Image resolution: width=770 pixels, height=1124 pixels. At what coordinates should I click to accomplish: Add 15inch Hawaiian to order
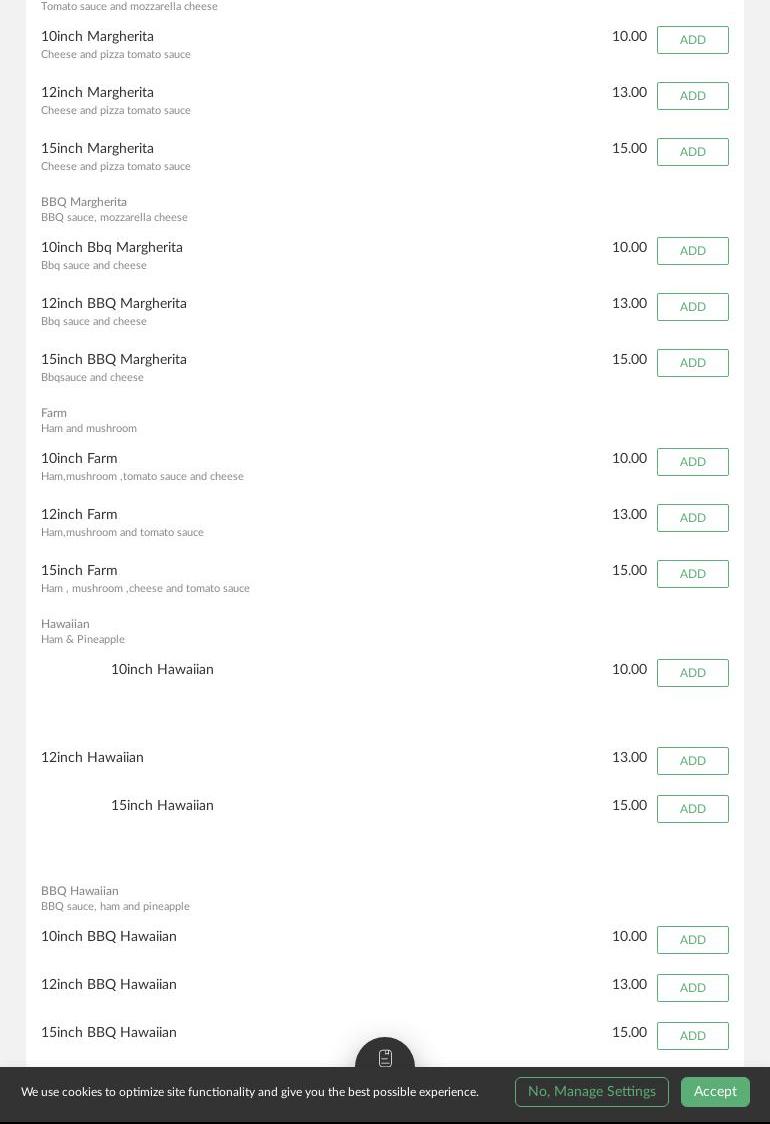tap(693, 809)
